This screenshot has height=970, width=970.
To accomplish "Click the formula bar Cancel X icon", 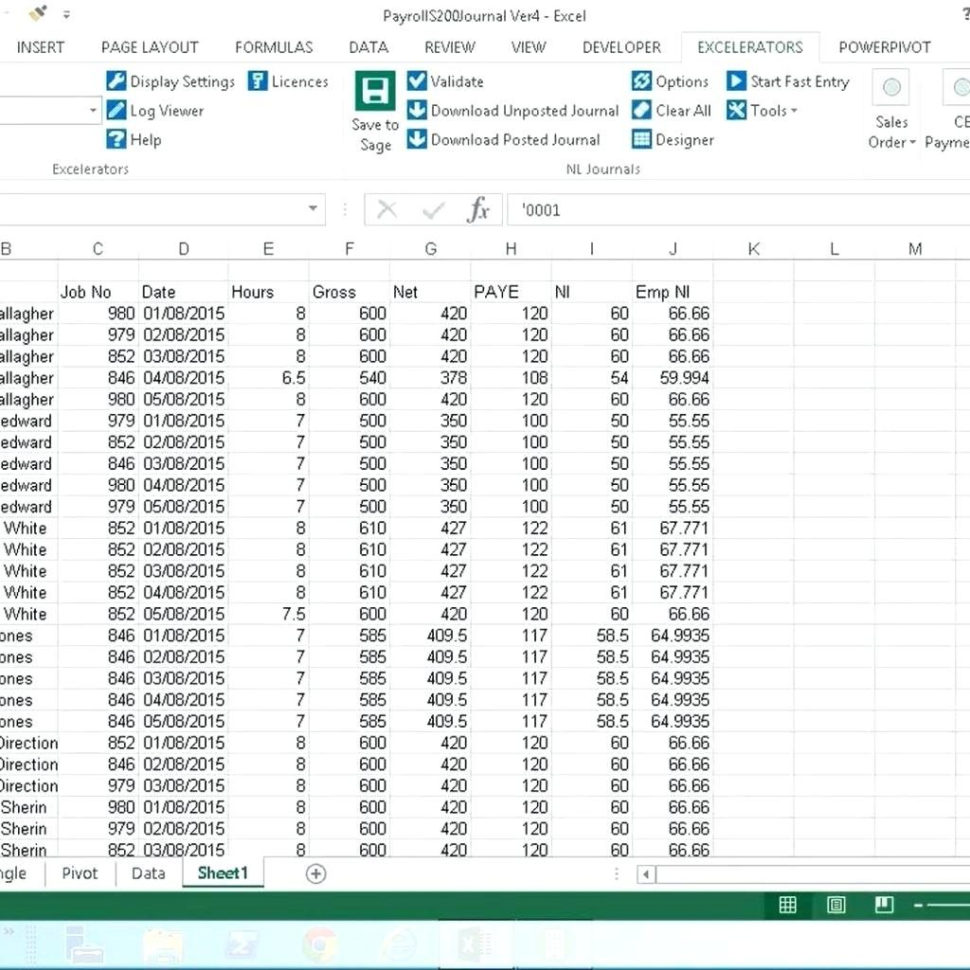I will (387, 210).
